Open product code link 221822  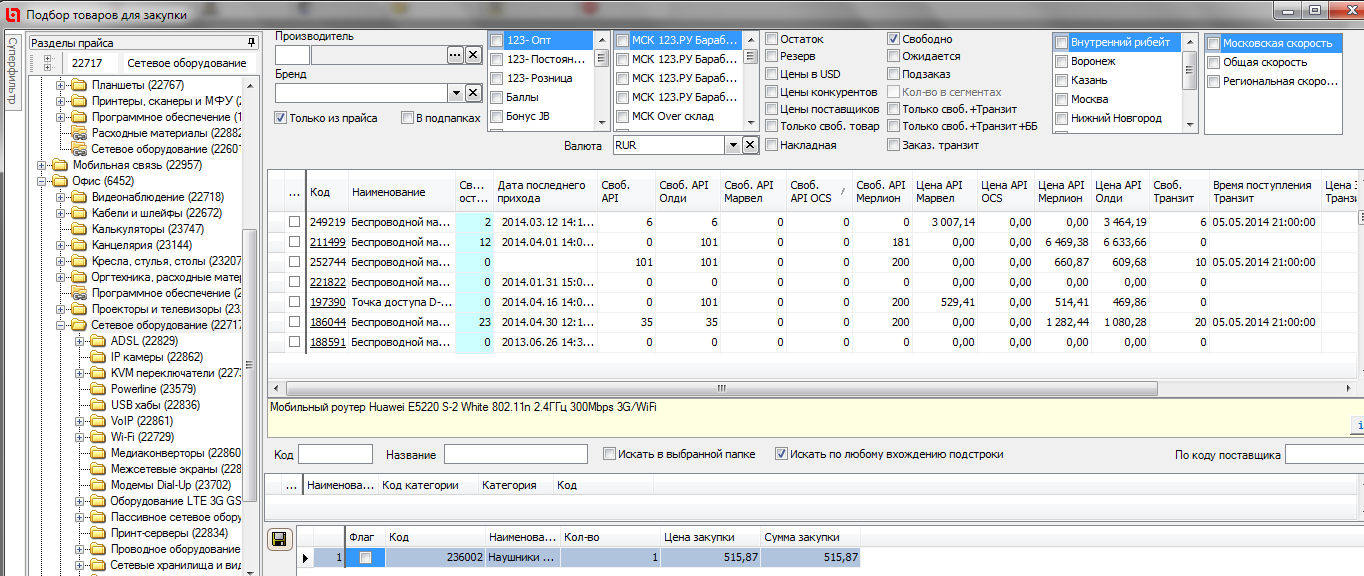[x=327, y=282]
